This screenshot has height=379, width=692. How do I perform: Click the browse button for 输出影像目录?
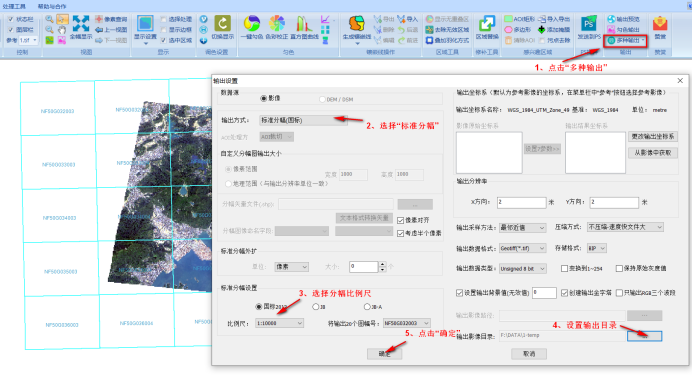644,336
